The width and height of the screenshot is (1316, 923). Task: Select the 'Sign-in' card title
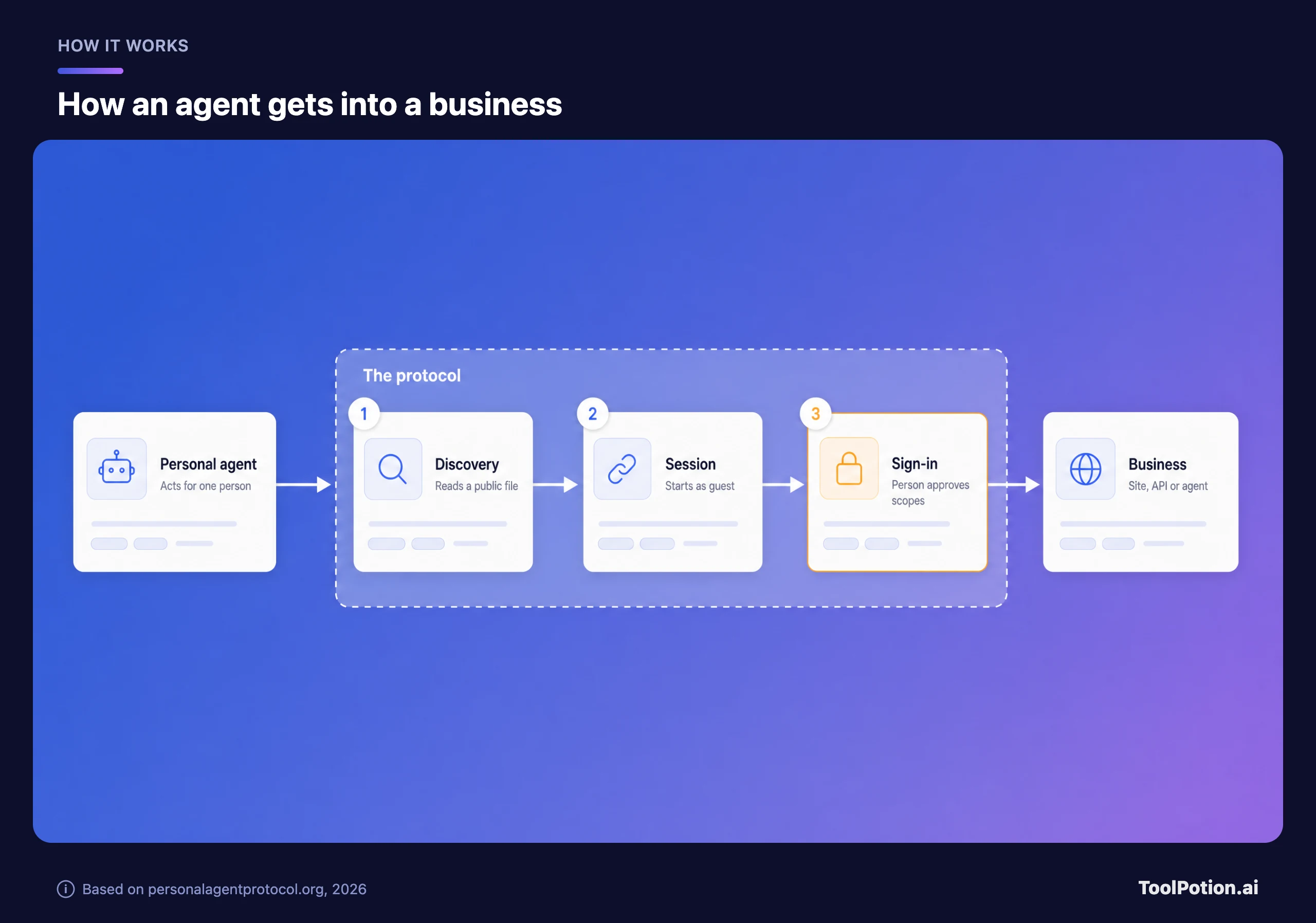[914, 464]
